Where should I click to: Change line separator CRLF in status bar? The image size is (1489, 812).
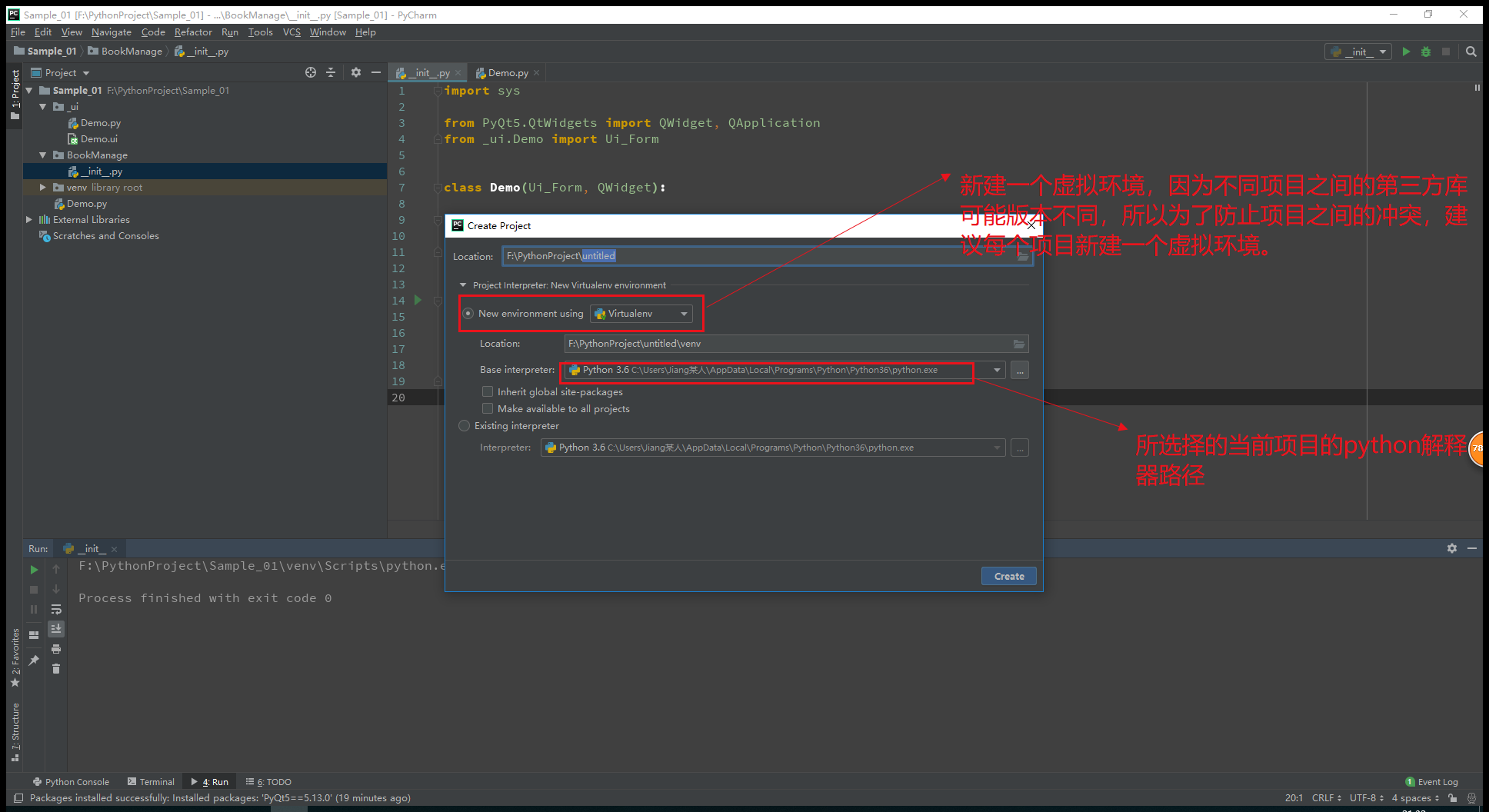click(x=1326, y=798)
